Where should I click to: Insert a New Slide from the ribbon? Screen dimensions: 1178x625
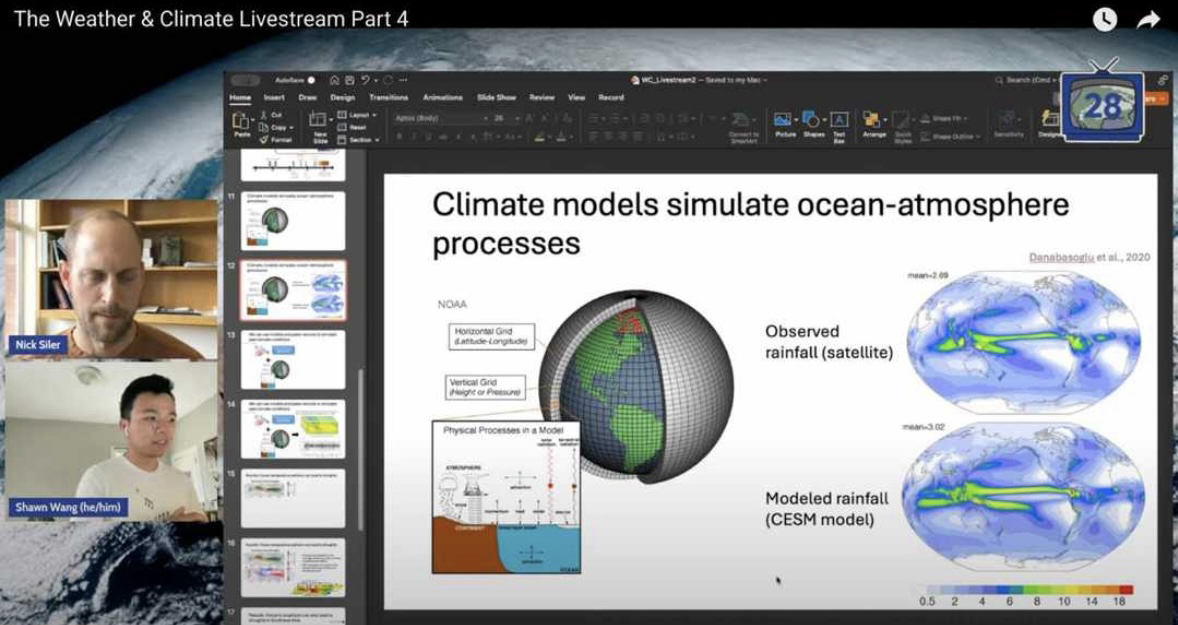tap(320, 121)
